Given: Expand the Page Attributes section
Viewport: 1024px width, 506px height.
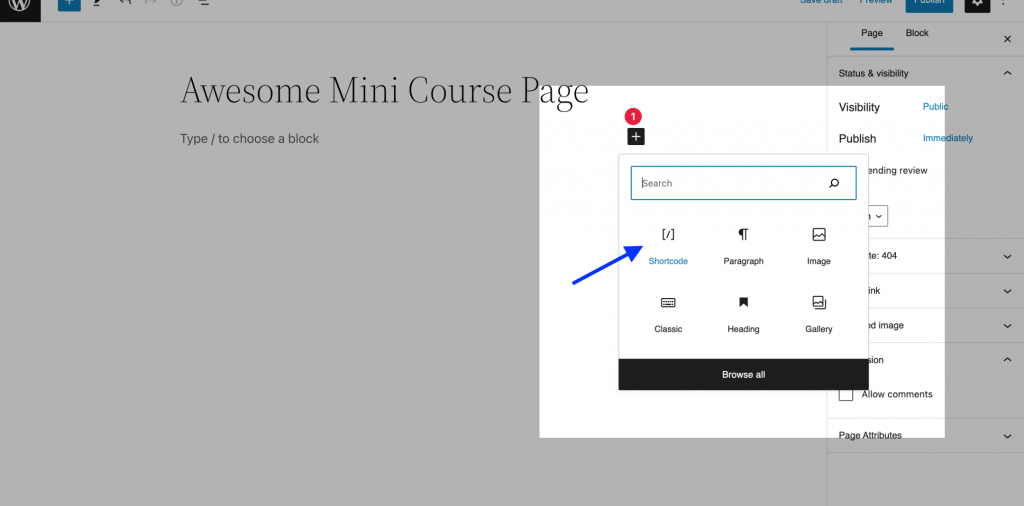Looking at the screenshot, I should (1007, 436).
